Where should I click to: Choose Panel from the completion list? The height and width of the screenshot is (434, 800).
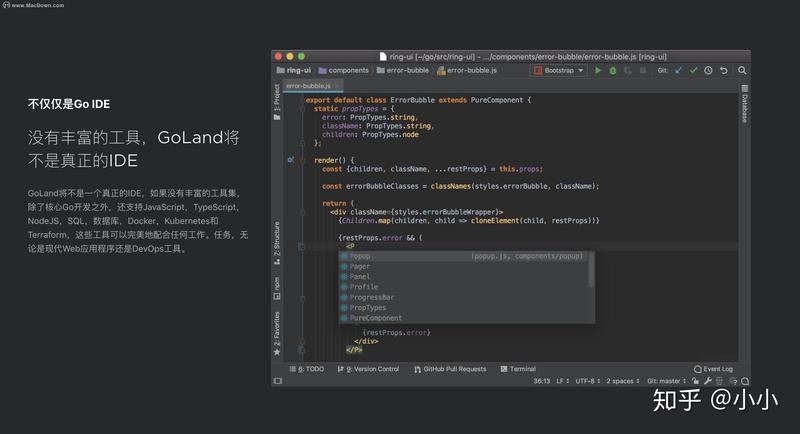(464, 276)
